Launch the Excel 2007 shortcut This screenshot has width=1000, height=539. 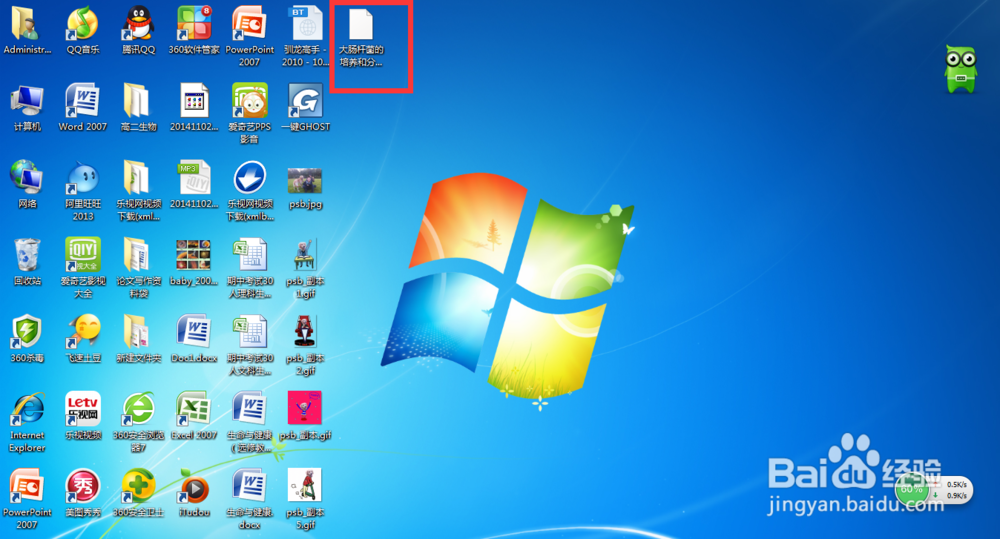coord(194,410)
